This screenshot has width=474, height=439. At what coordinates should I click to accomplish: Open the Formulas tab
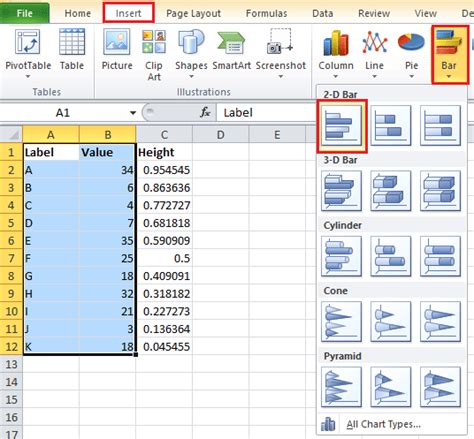point(266,13)
